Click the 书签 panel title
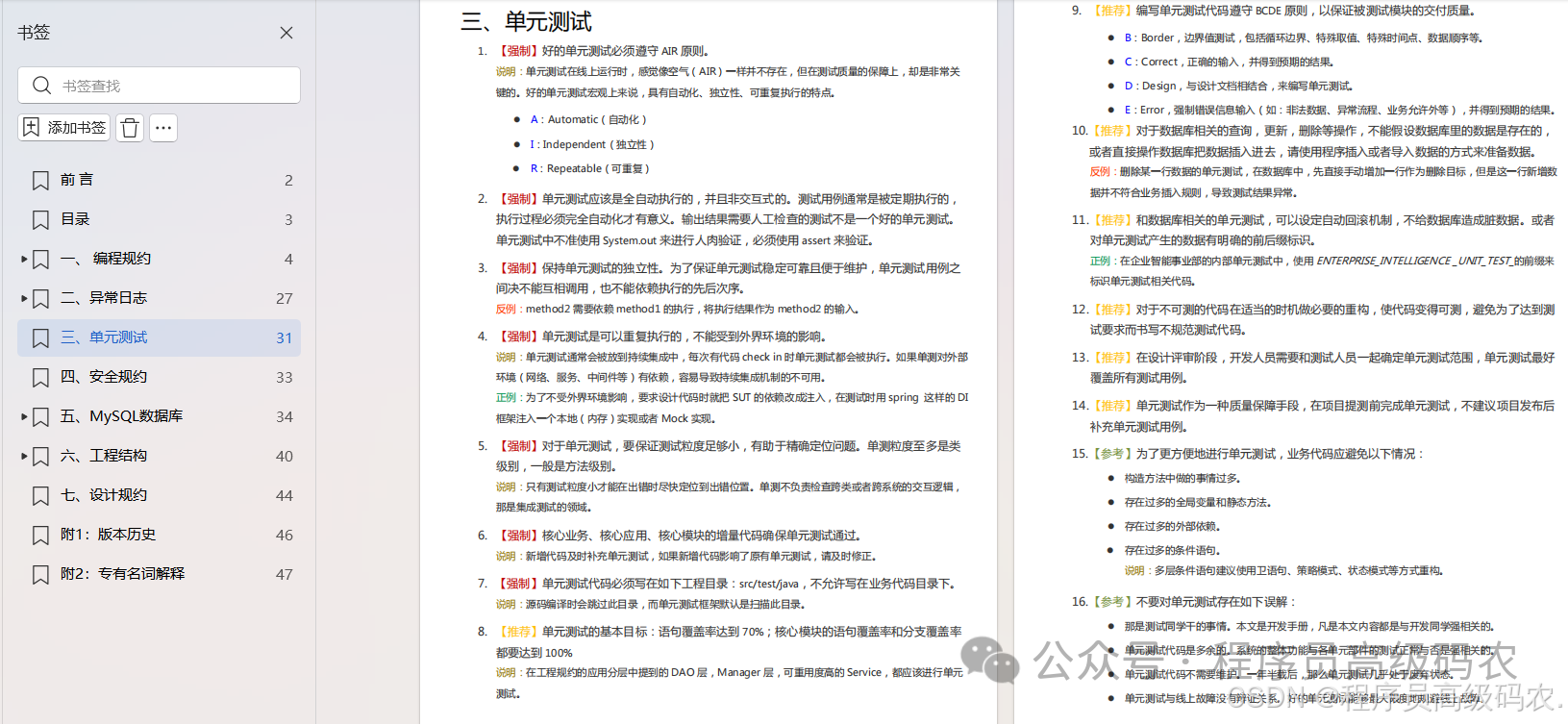1568x724 pixels. coord(34,32)
